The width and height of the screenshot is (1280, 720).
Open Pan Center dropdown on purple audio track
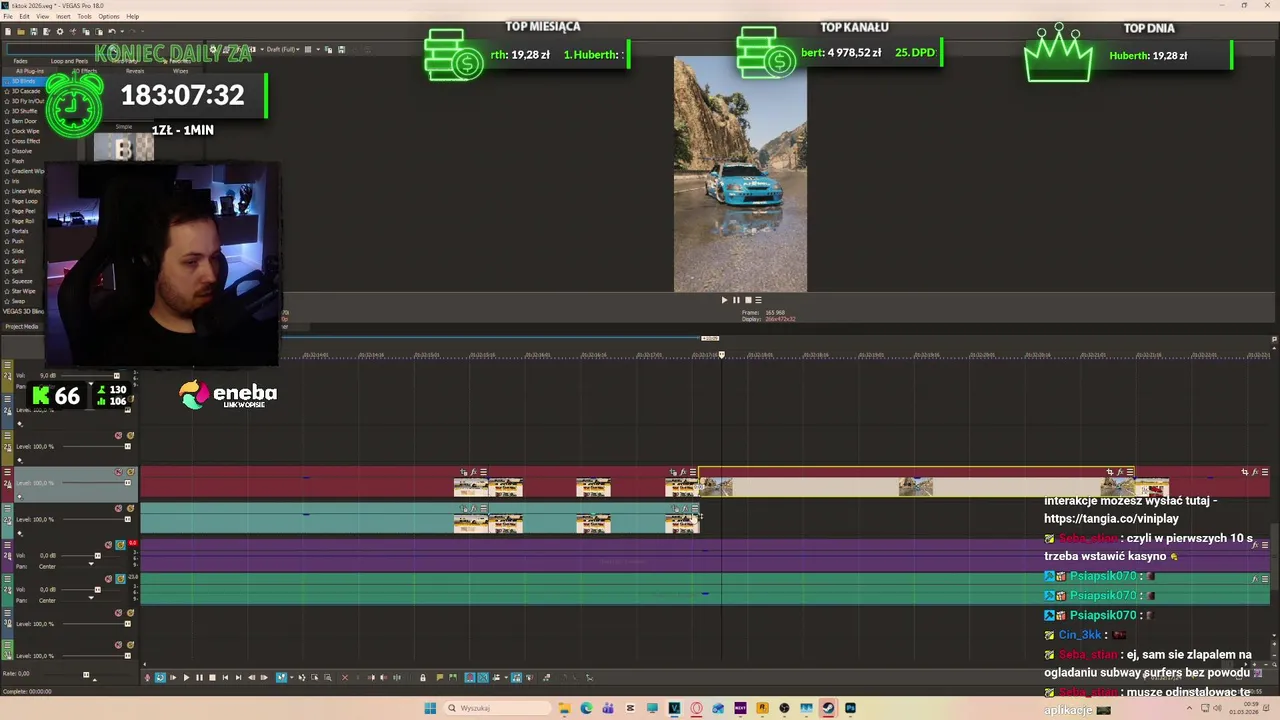(x=91, y=564)
